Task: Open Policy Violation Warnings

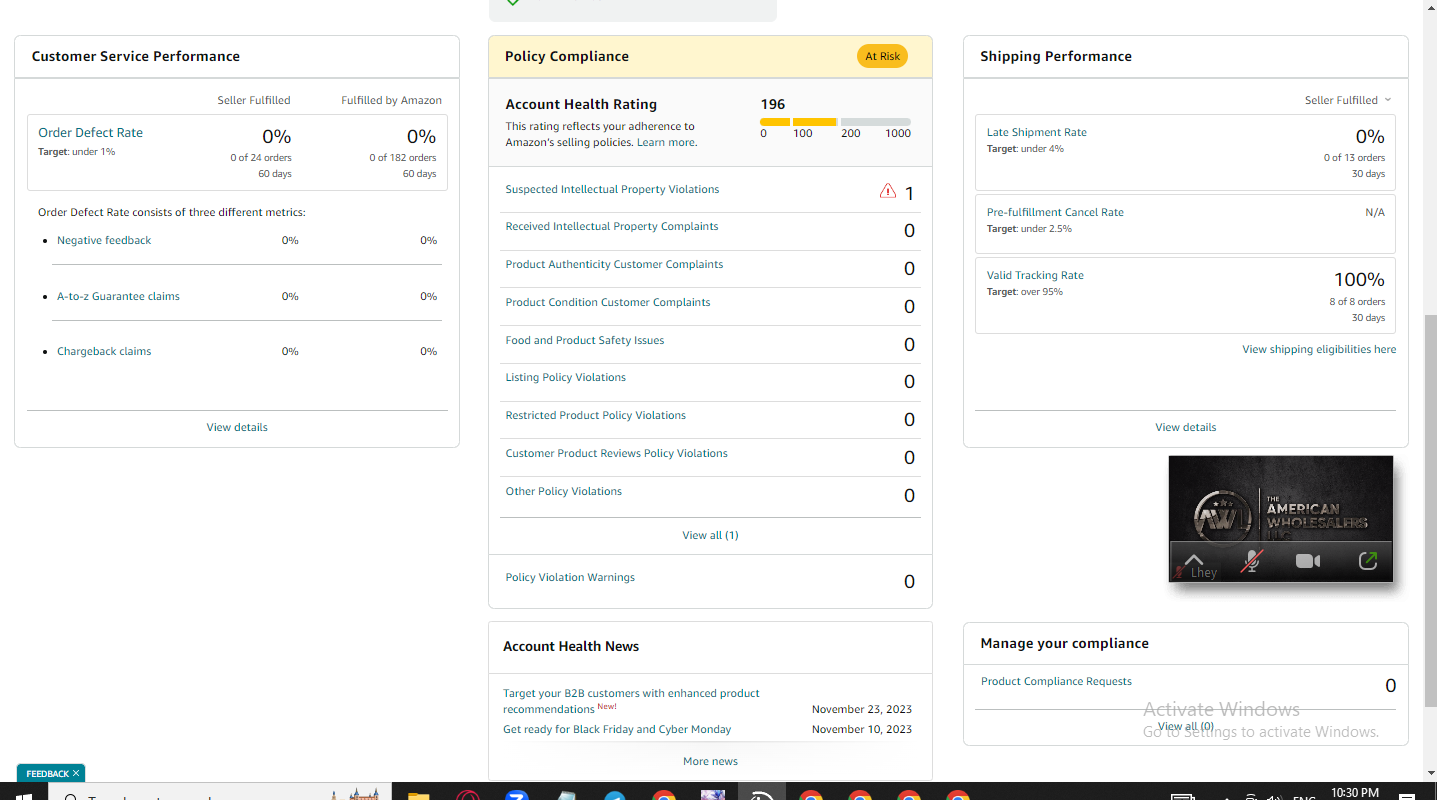Action: pos(570,577)
